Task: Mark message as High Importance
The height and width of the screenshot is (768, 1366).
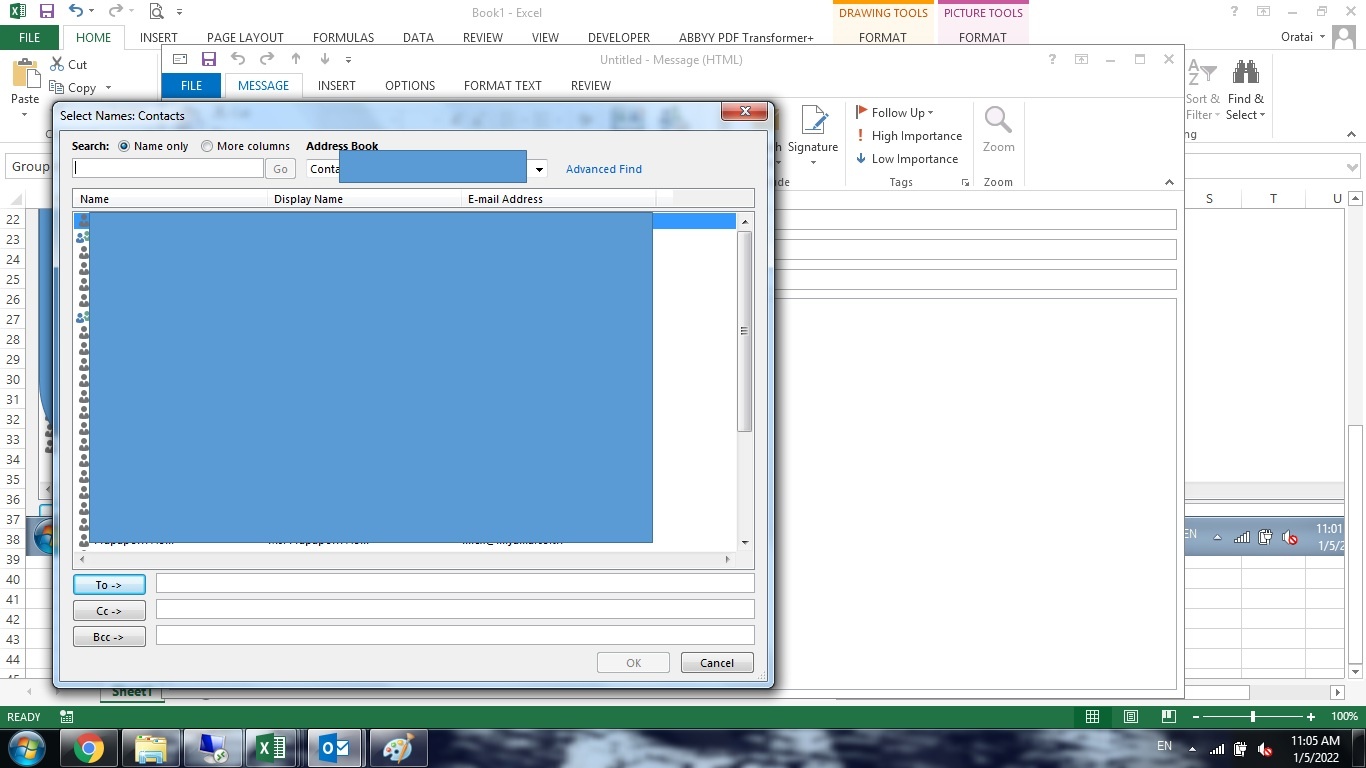Action: point(909,136)
